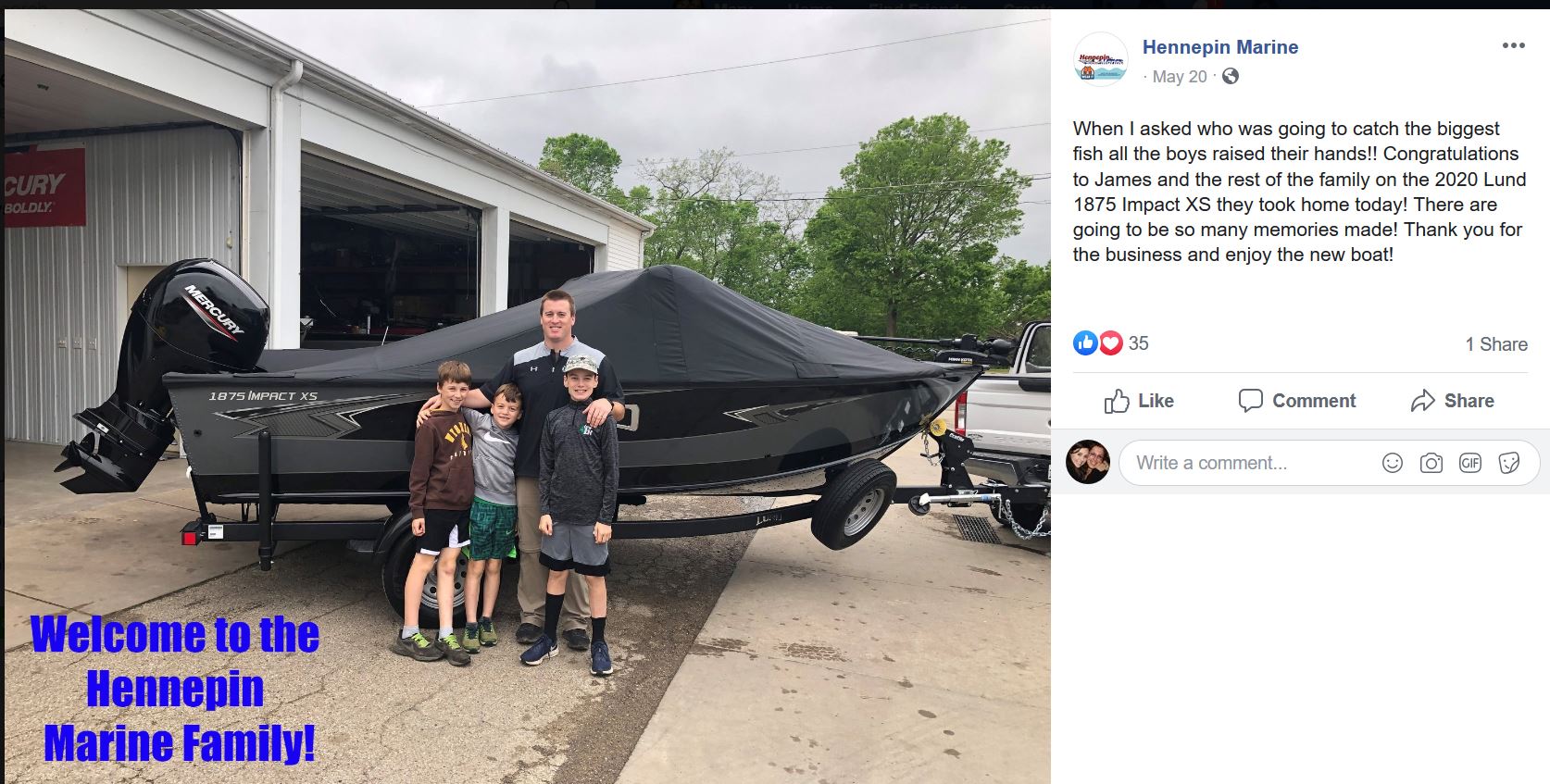Open the sticker picker icon
This screenshot has height=784, width=1550.
tap(1509, 463)
